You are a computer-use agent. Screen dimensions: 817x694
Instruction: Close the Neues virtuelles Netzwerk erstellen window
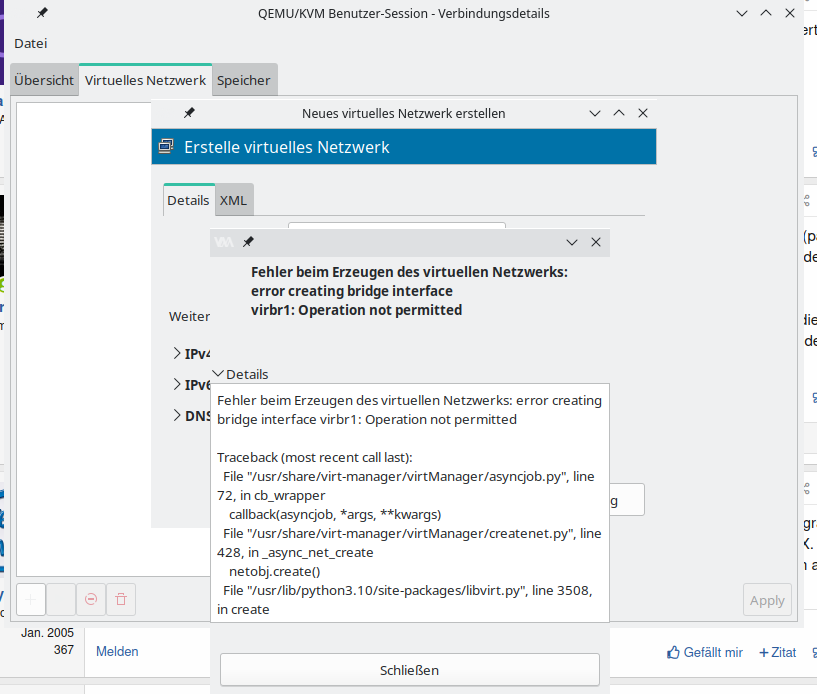click(x=643, y=113)
